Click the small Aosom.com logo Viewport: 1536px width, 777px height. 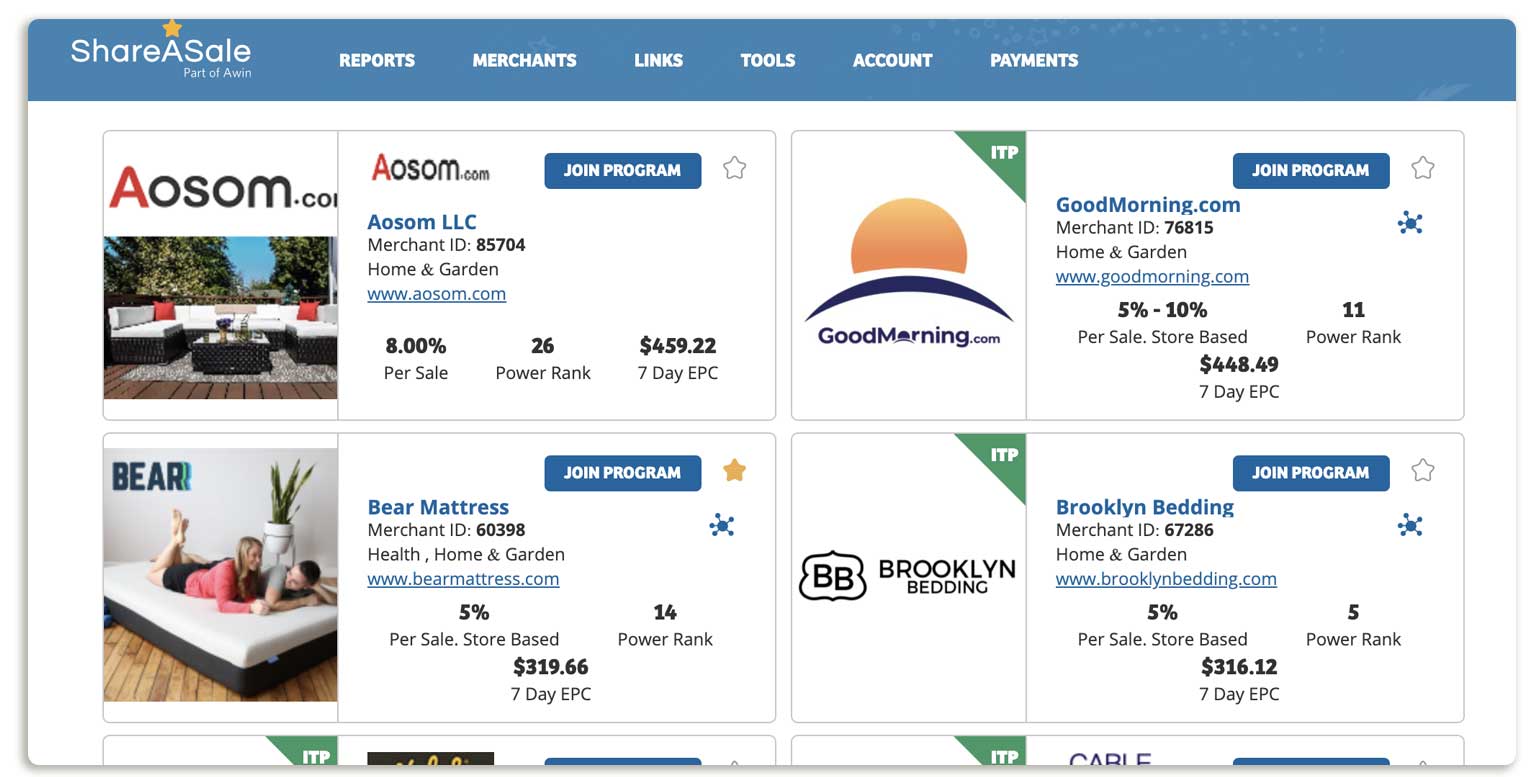pyautogui.click(x=431, y=168)
